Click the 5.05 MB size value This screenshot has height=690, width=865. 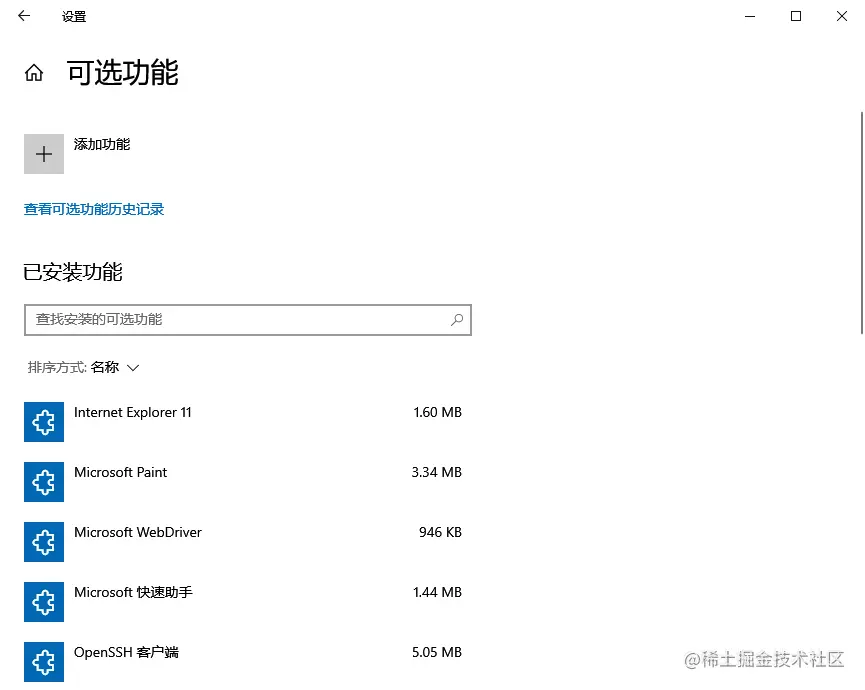tap(437, 652)
